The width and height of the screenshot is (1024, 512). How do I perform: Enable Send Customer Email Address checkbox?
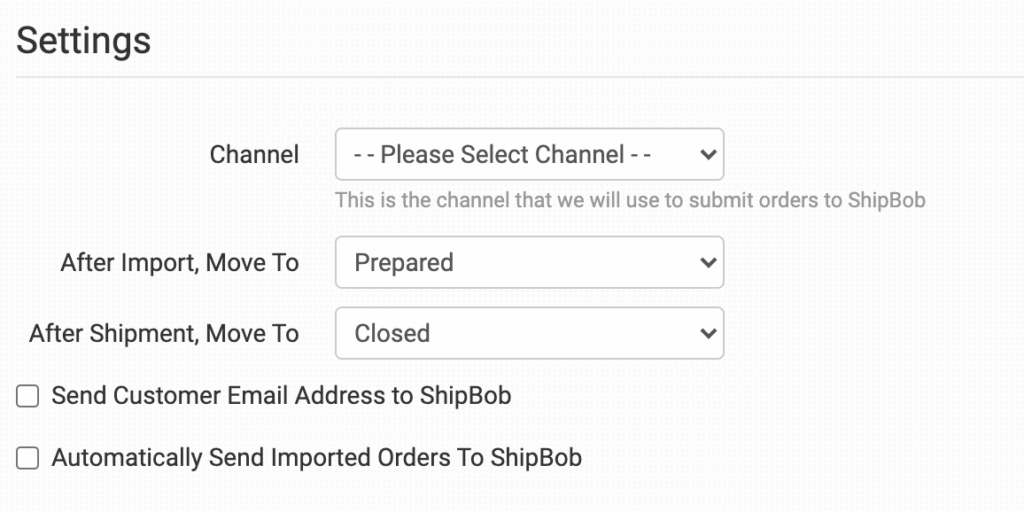click(x=28, y=397)
